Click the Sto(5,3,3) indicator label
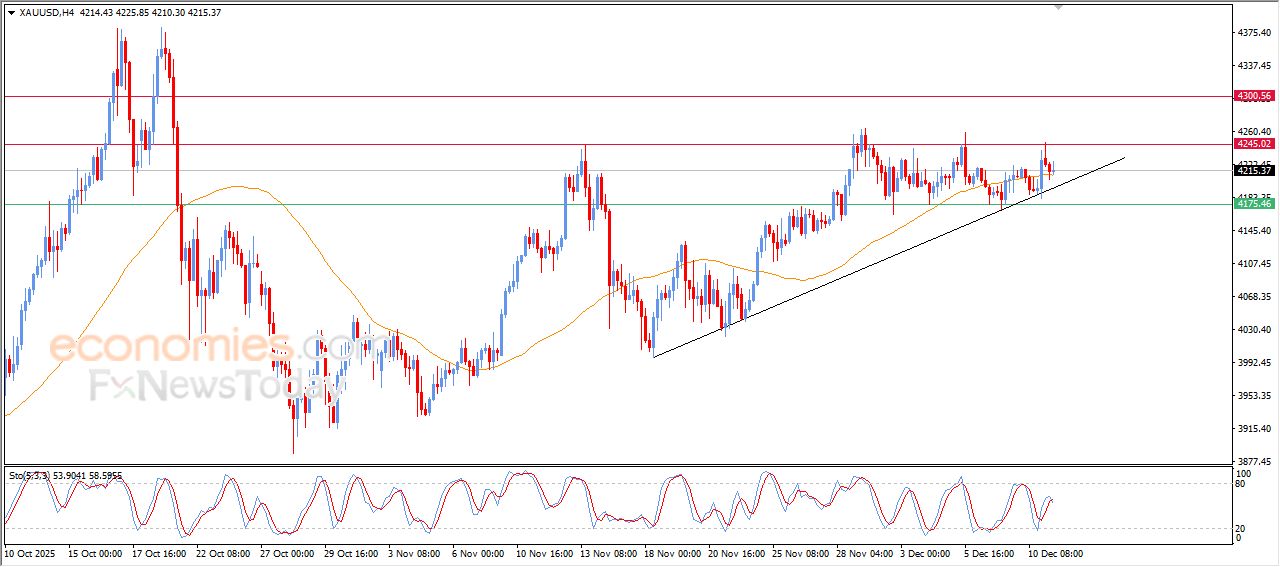 (x=29, y=476)
